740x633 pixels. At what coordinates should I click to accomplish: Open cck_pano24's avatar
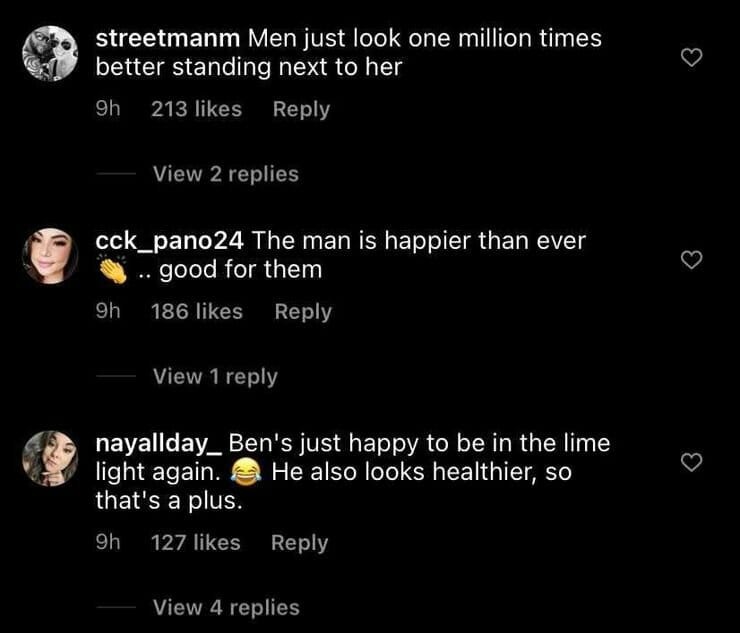(x=49, y=255)
